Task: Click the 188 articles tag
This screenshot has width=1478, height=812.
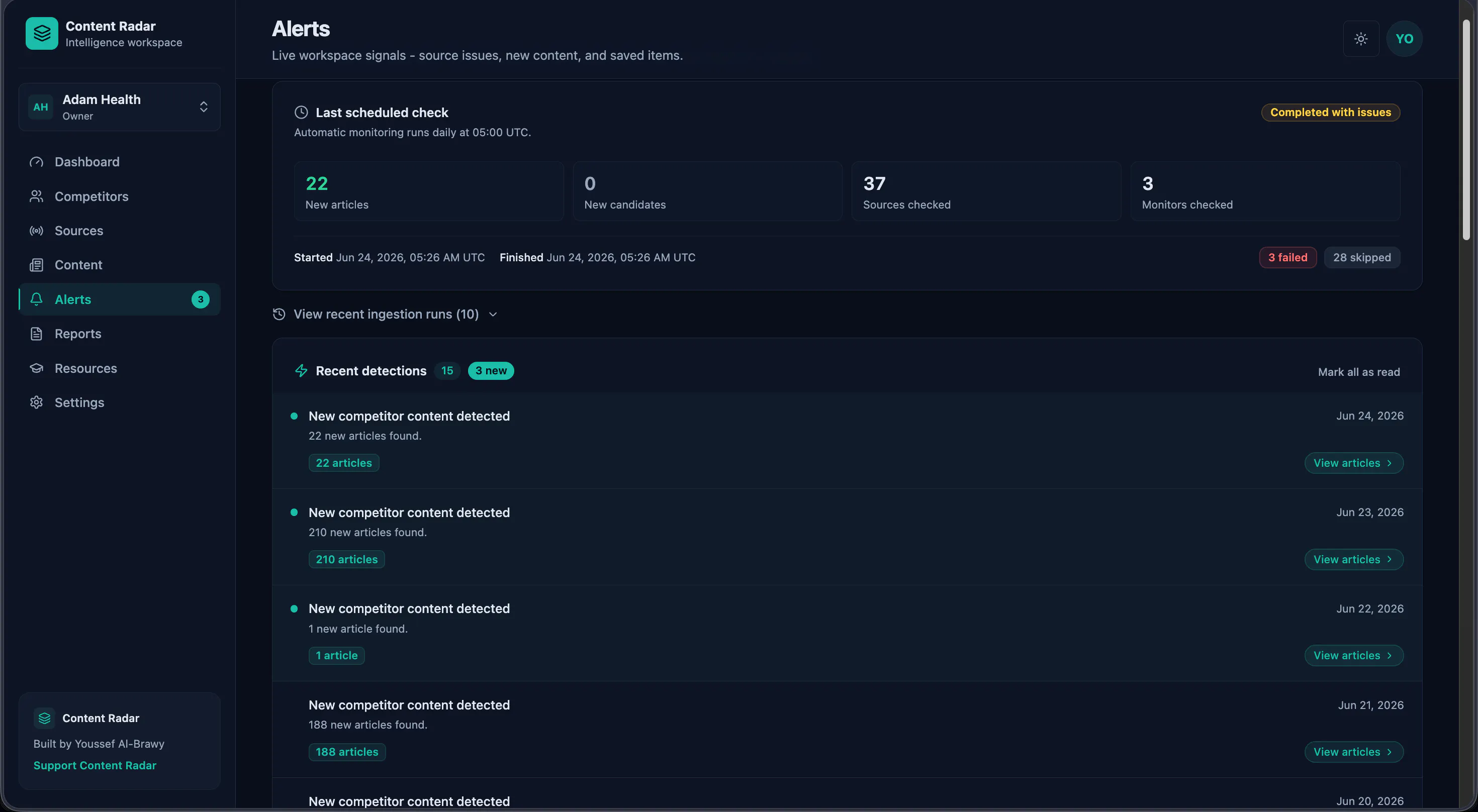Action: pyautogui.click(x=347, y=752)
